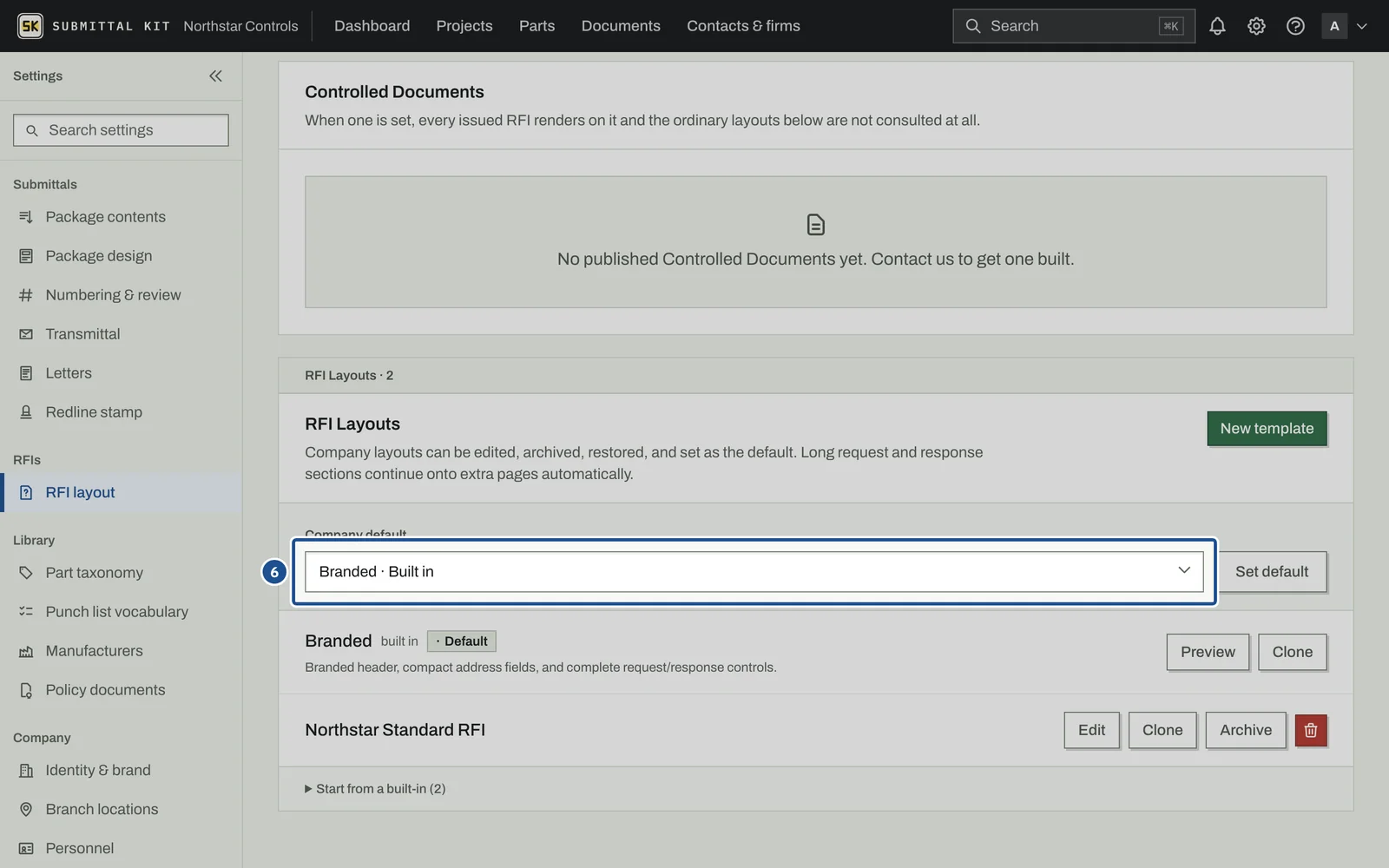1389x868 pixels.
Task: Click the empty-state document icon
Action: tap(815, 225)
